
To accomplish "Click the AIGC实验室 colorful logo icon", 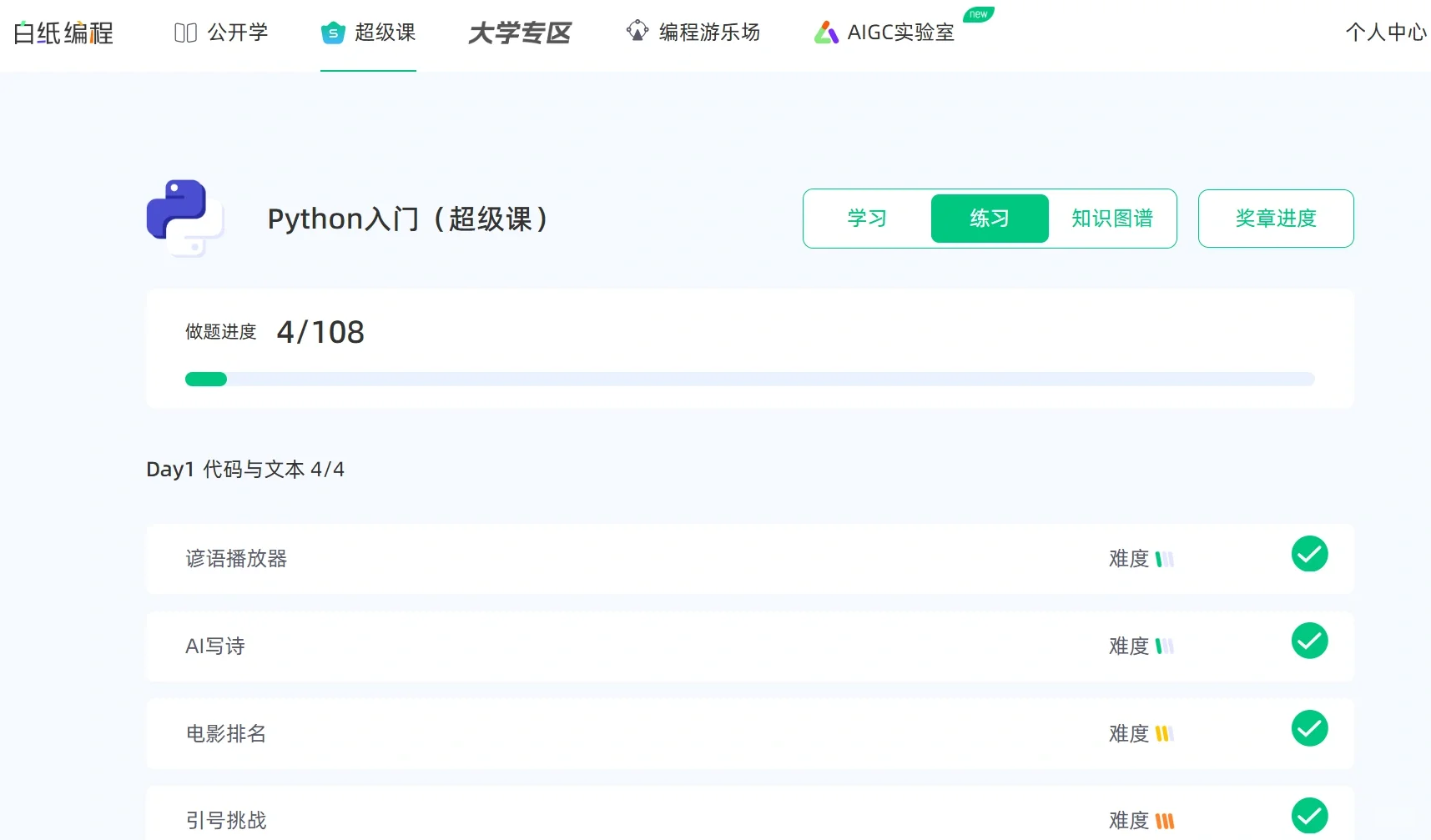I will point(826,33).
